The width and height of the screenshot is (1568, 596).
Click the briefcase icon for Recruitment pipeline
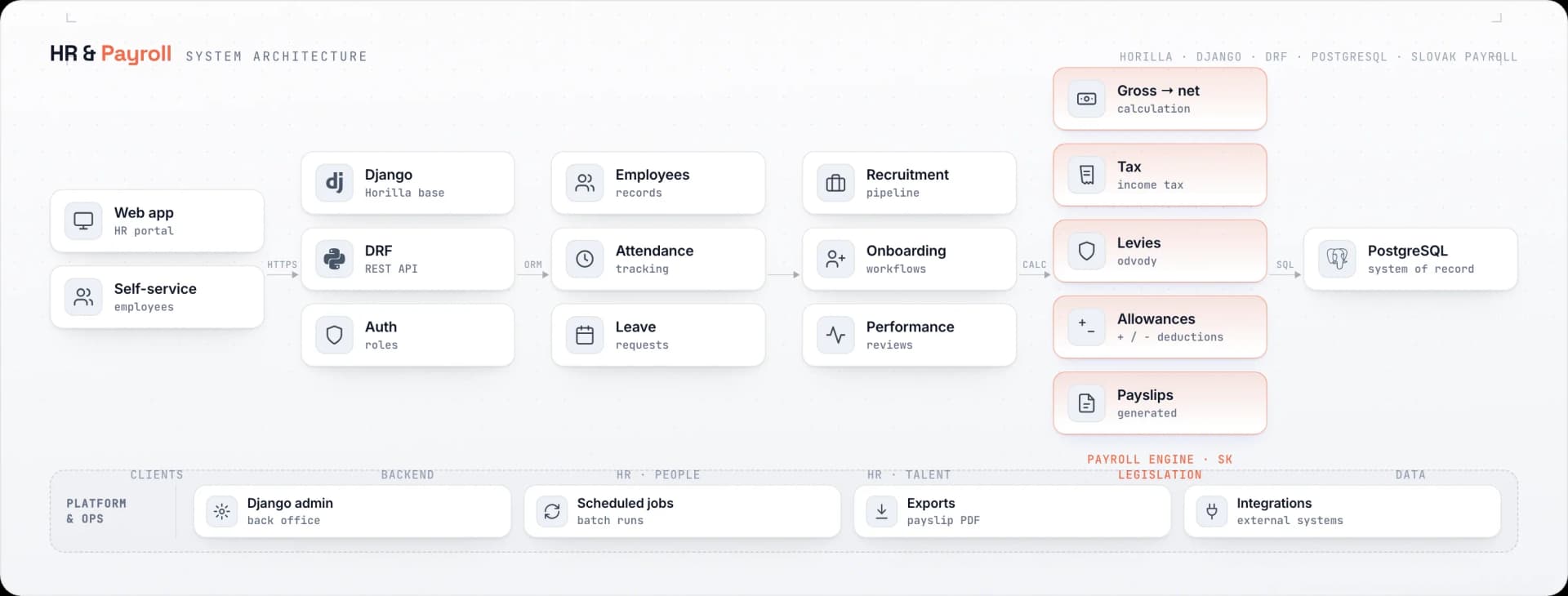pyautogui.click(x=835, y=182)
